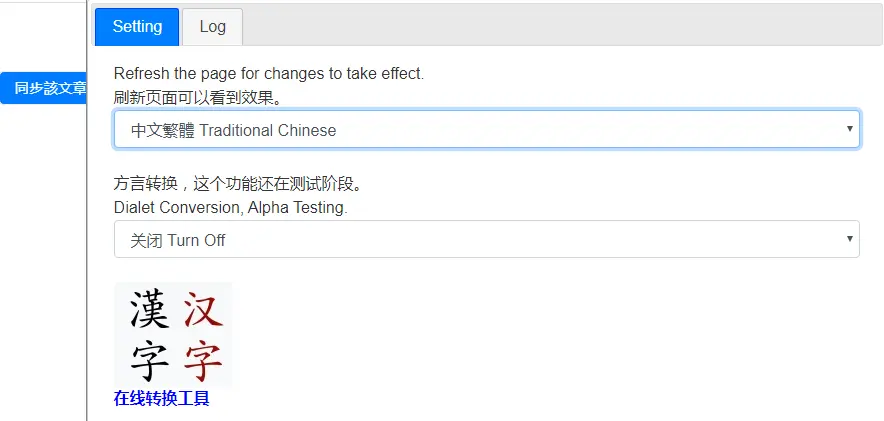Click the empty tab strip beside Log
This screenshot has height=421, width=884.
[x=560, y=27]
